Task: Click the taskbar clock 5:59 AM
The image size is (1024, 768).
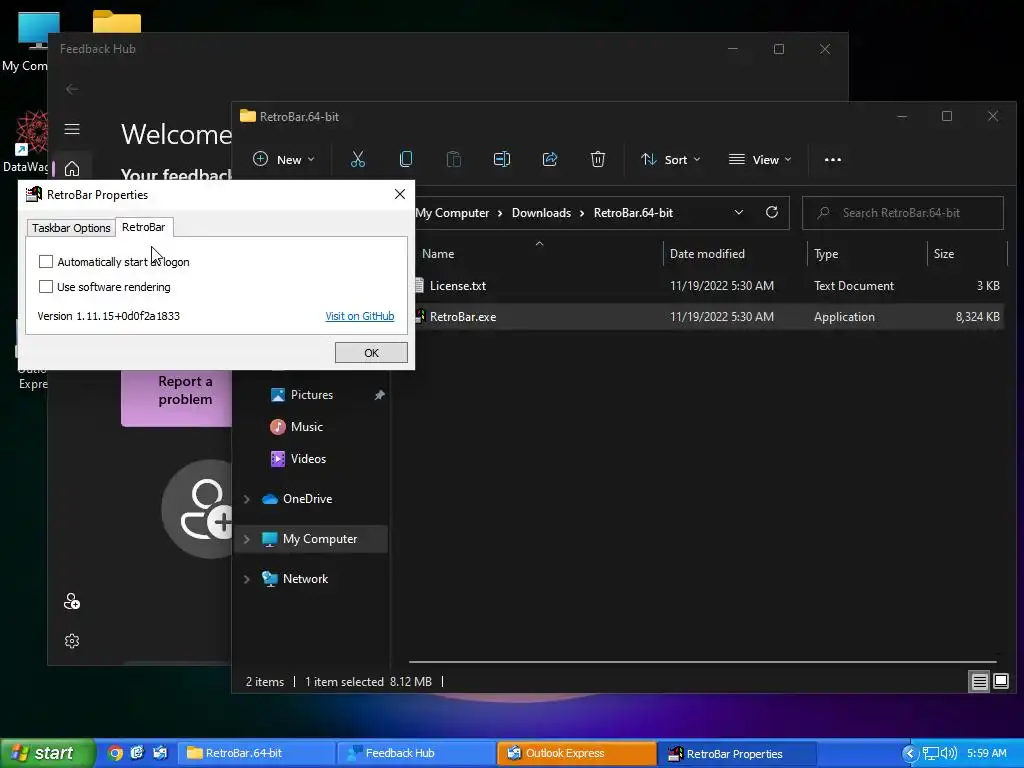Action: [987, 753]
